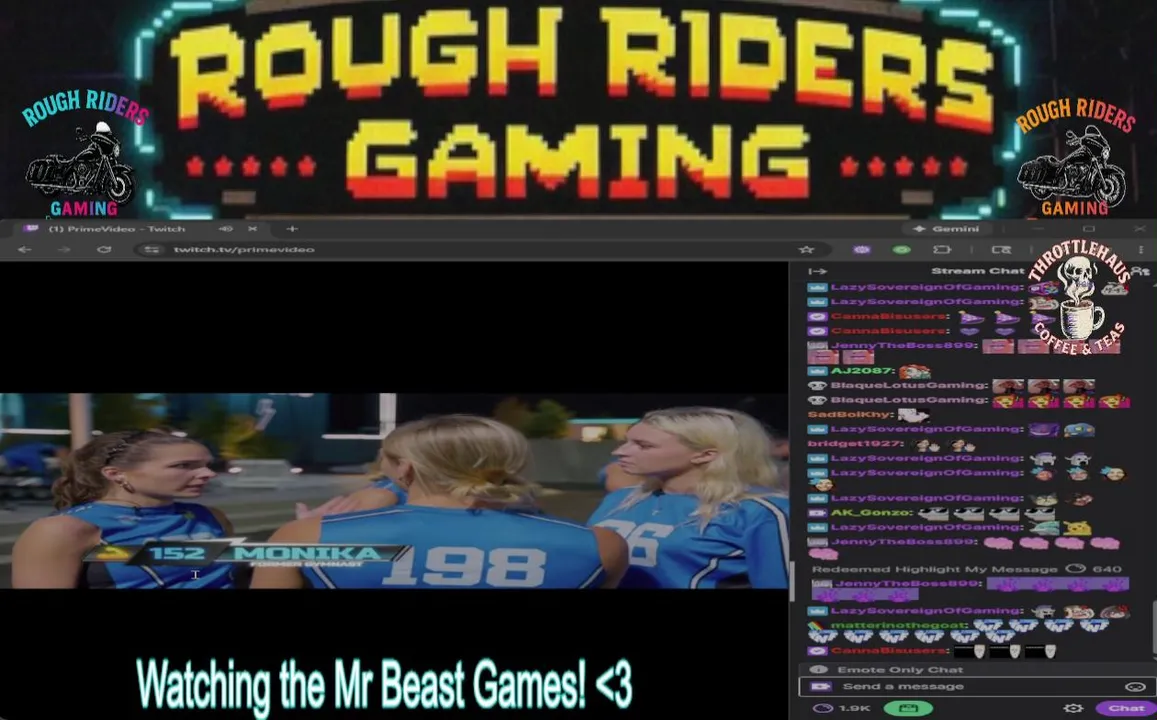Open SadBoiKhy's user card
Image resolution: width=1157 pixels, height=720 pixels.
[x=849, y=415]
